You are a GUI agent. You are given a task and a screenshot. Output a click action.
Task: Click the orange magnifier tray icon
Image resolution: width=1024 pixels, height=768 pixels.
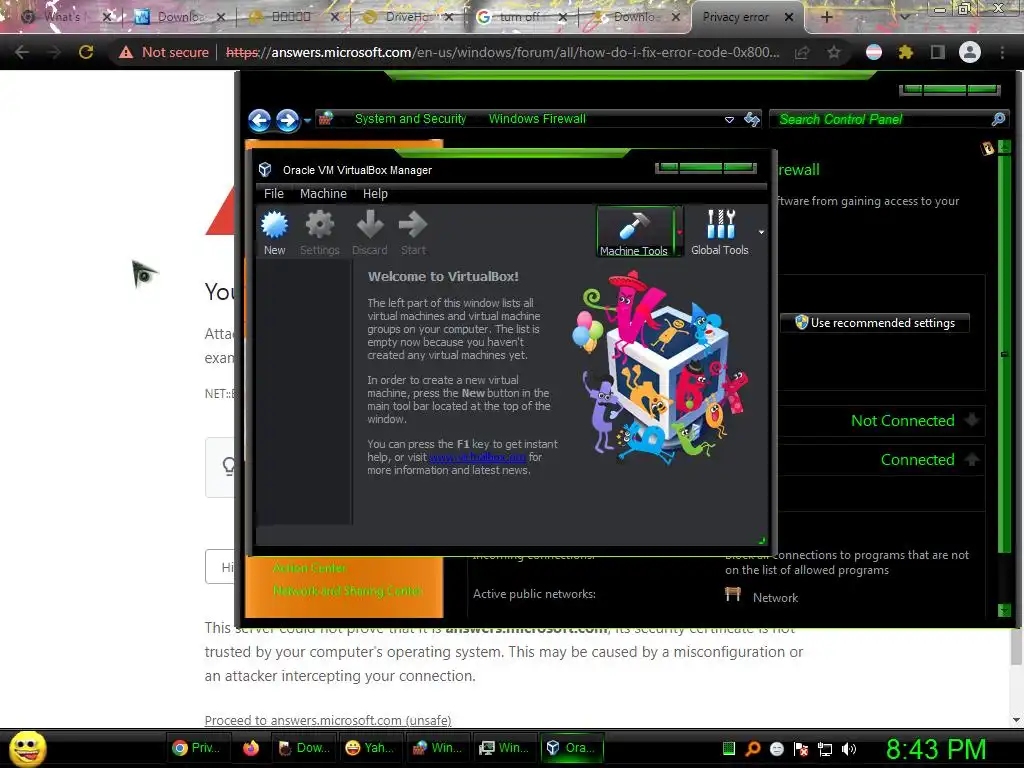click(x=752, y=749)
